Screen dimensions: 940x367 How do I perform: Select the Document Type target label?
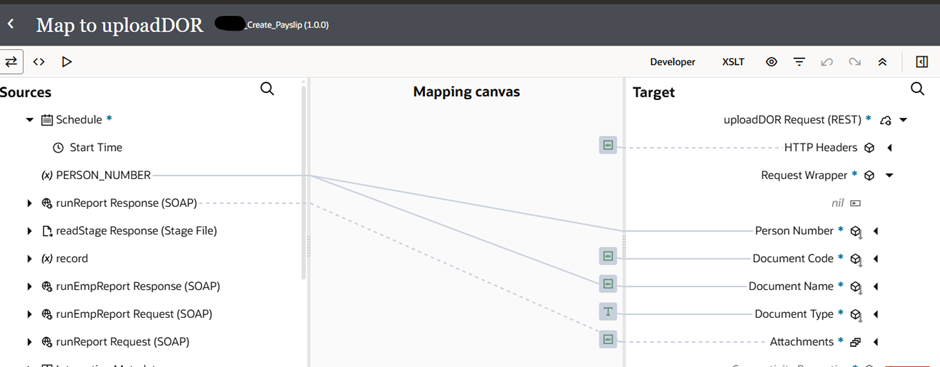click(x=794, y=314)
